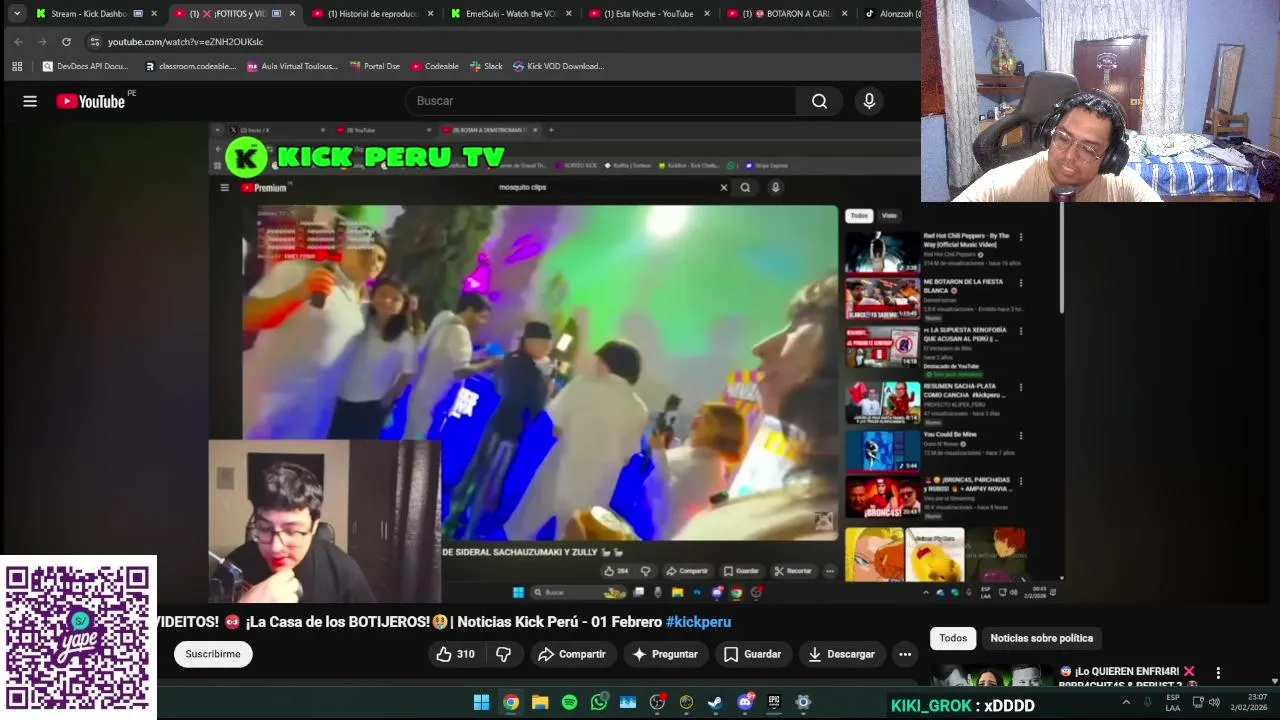This screenshot has height=720, width=1280.
Task: Like the video showing 310 likes
Action: tap(455, 654)
